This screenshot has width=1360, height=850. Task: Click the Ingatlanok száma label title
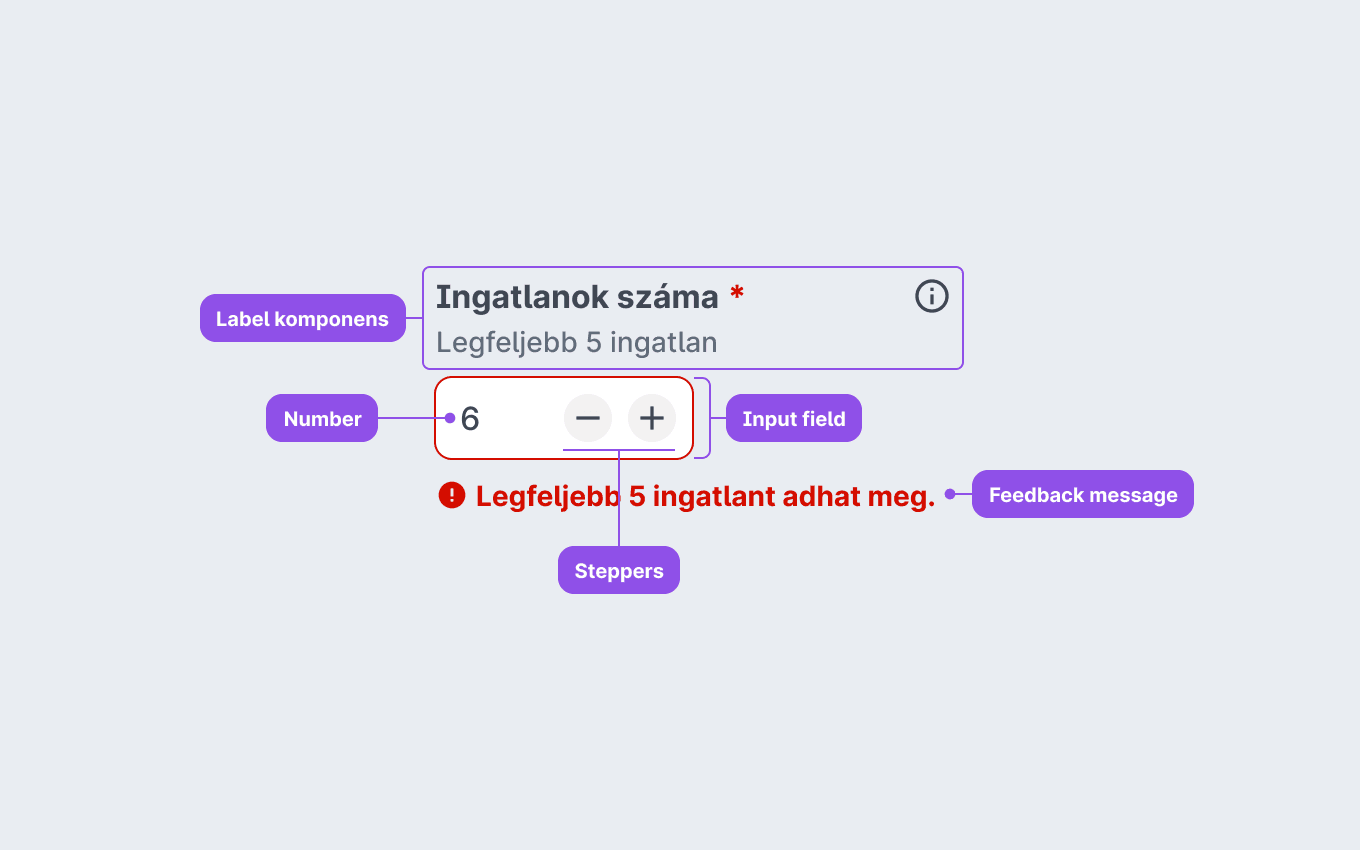click(x=577, y=297)
